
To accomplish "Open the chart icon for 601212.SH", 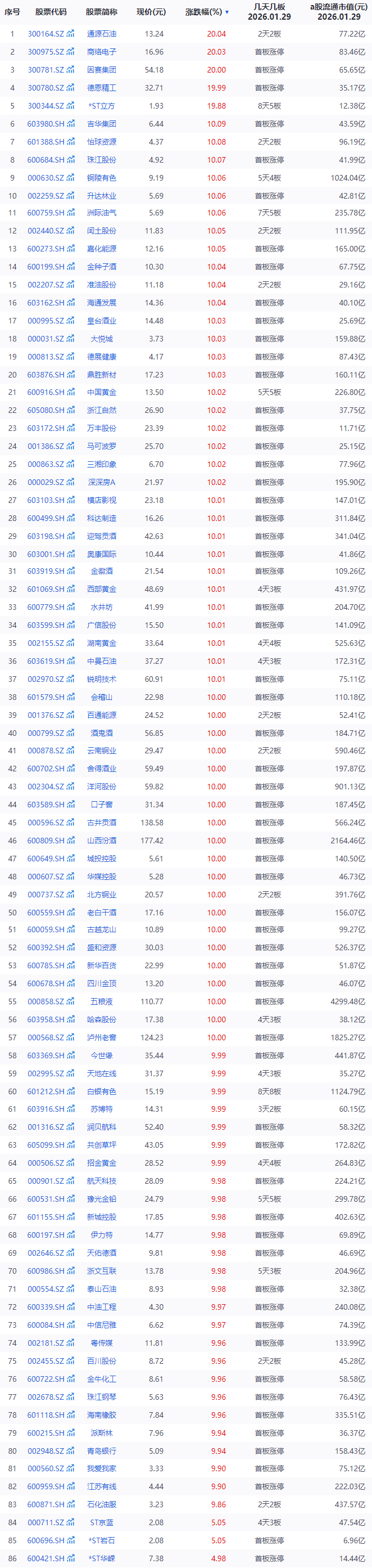I will [71, 1091].
